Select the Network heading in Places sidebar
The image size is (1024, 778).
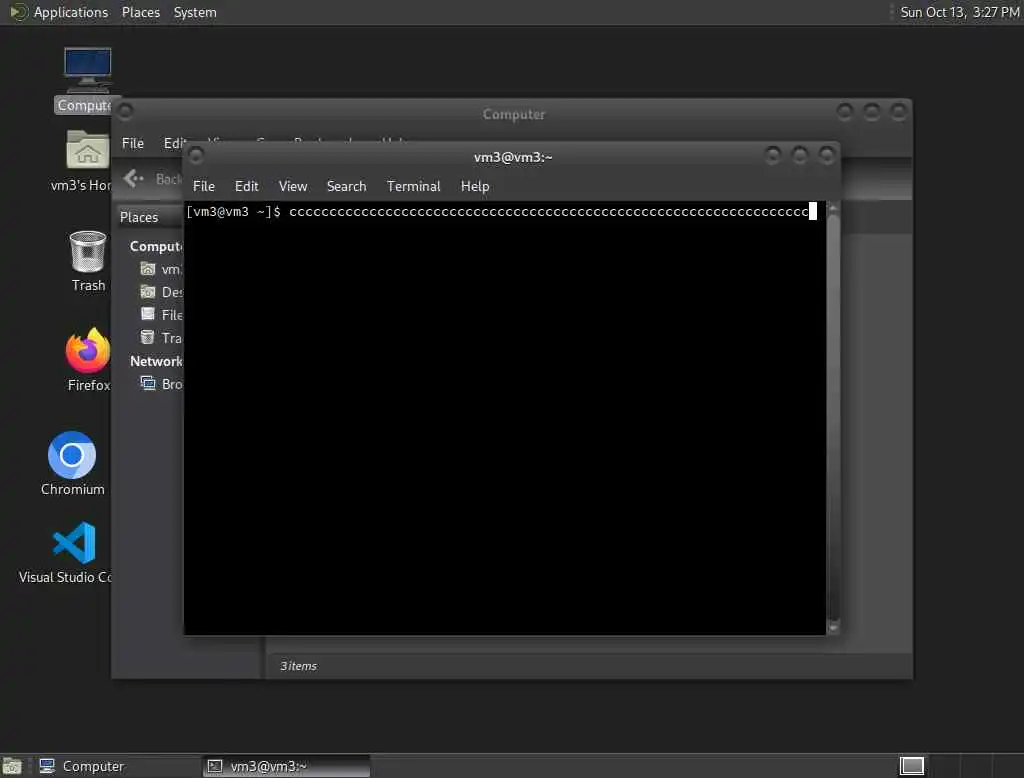156,361
